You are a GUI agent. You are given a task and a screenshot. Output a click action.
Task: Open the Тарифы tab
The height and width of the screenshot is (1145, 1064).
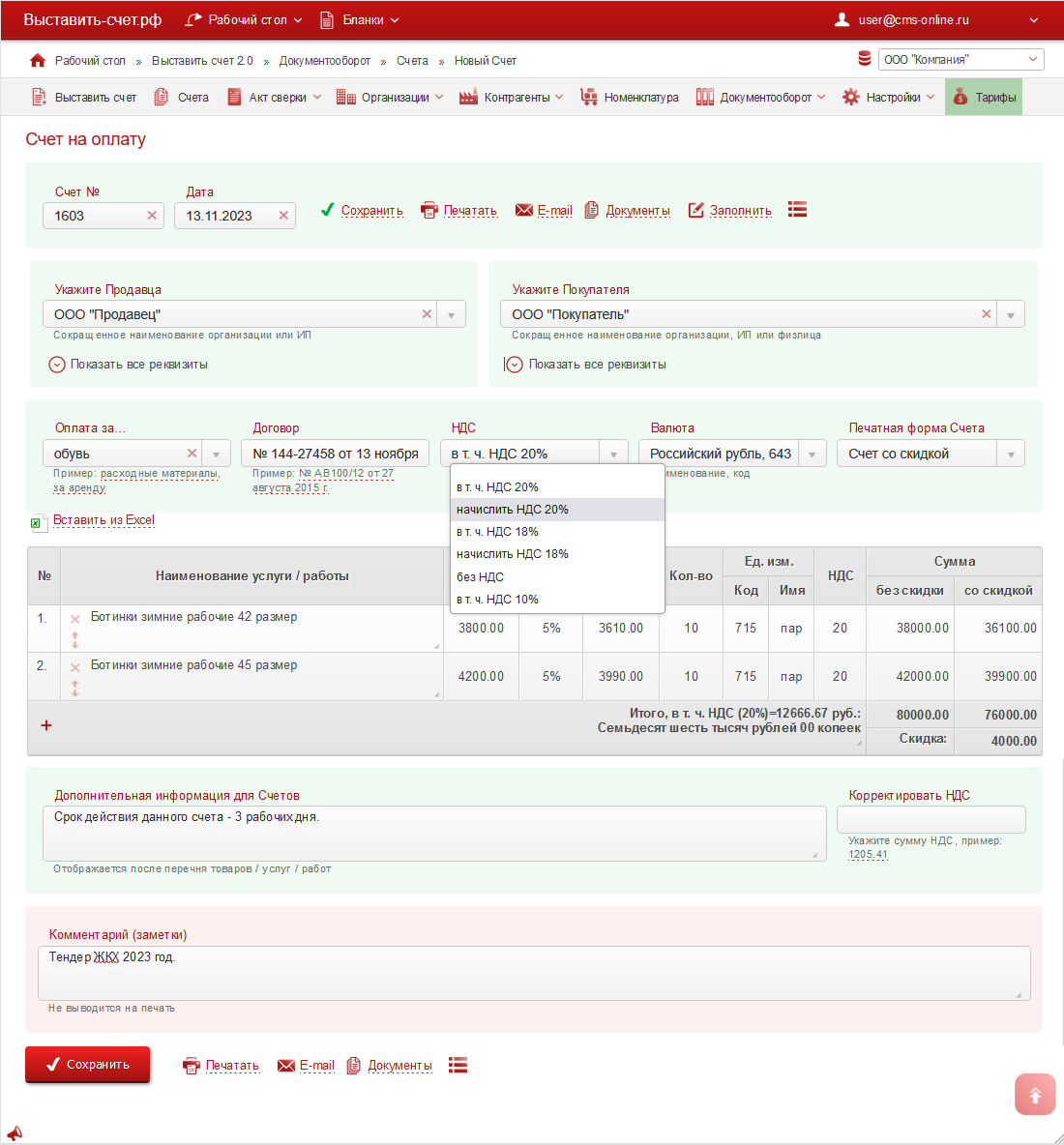pyautogui.click(x=984, y=97)
